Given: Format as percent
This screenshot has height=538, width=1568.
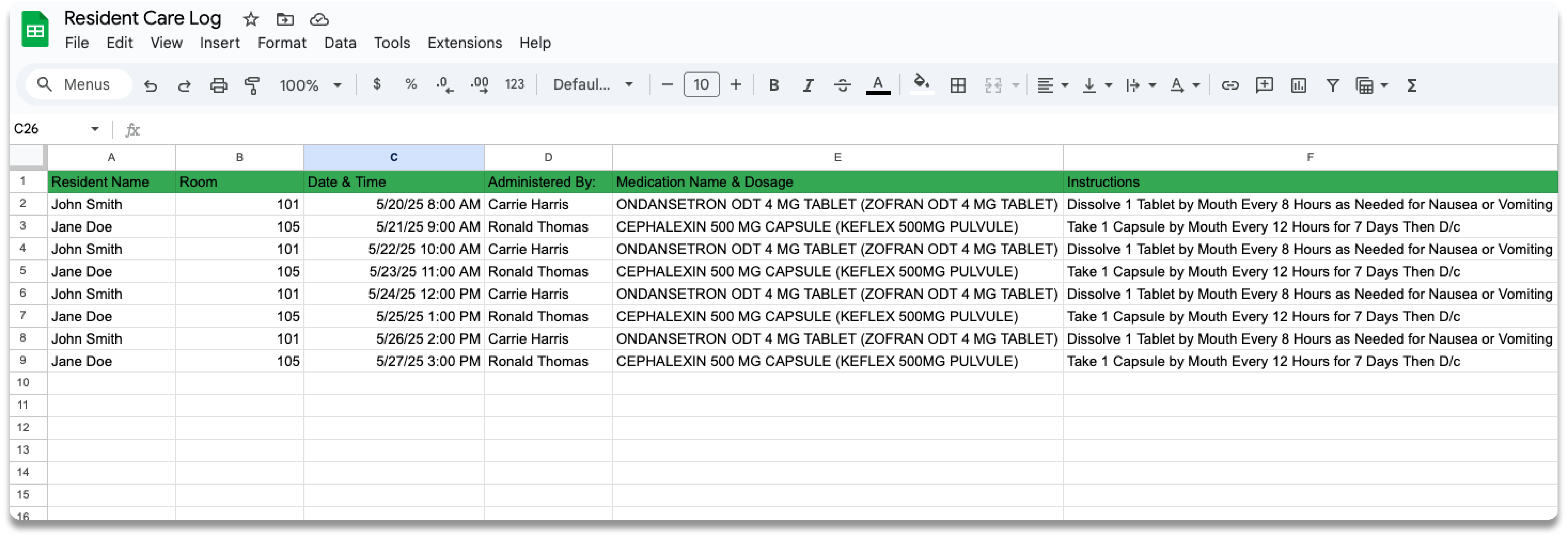Looking at the screenshot, I should pyautogui.click(x=411, y=85).
